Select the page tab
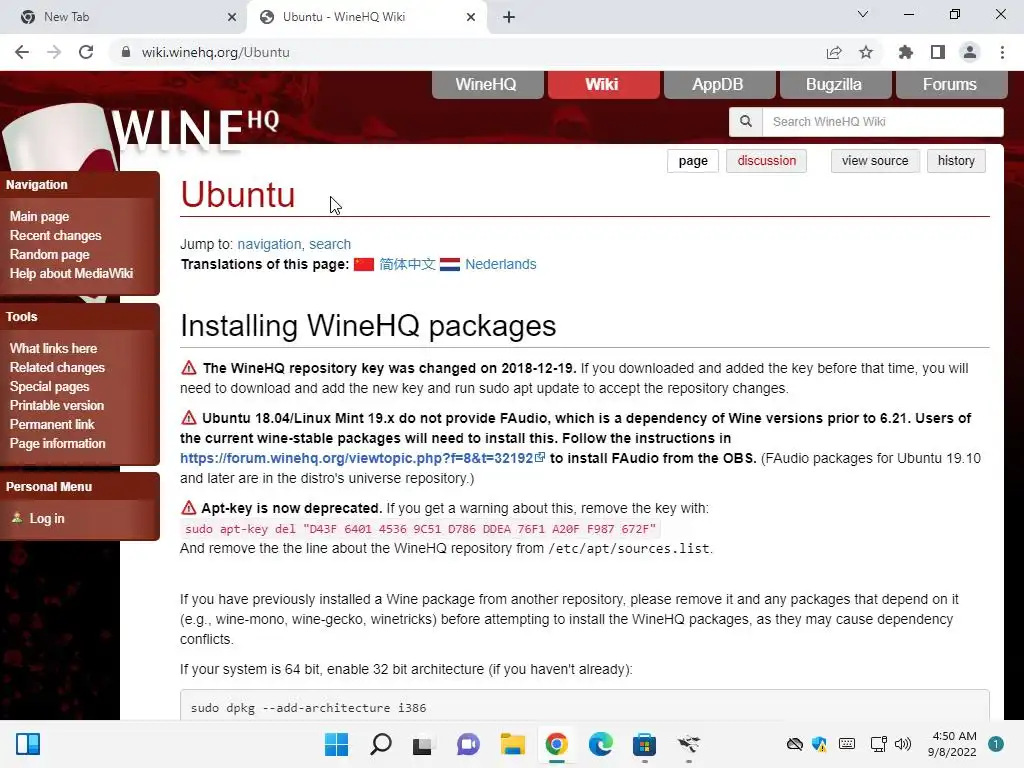Image resolution: width=1024 pixels, height=768 pixels. coord(693,161)
